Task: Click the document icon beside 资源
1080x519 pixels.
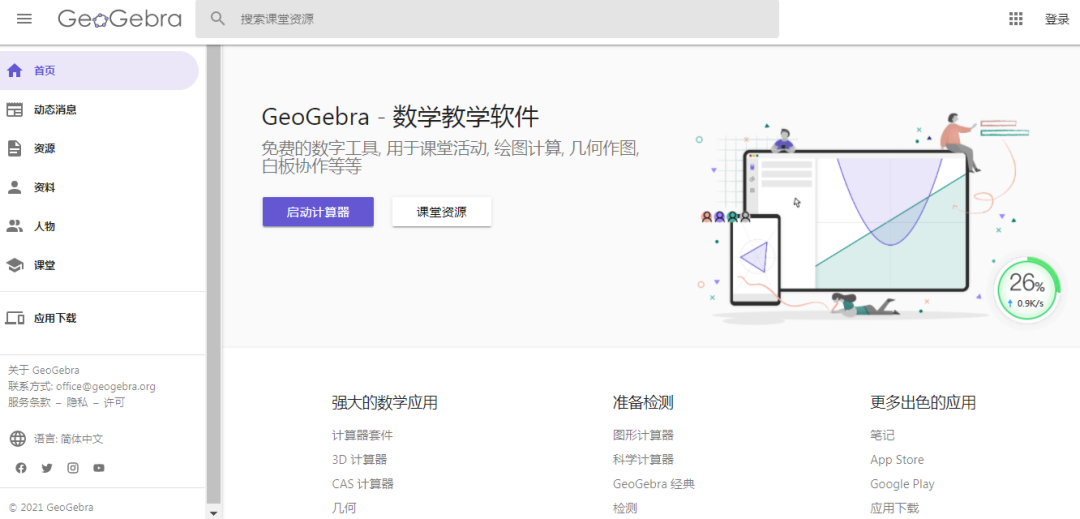Action: (14, 148)
